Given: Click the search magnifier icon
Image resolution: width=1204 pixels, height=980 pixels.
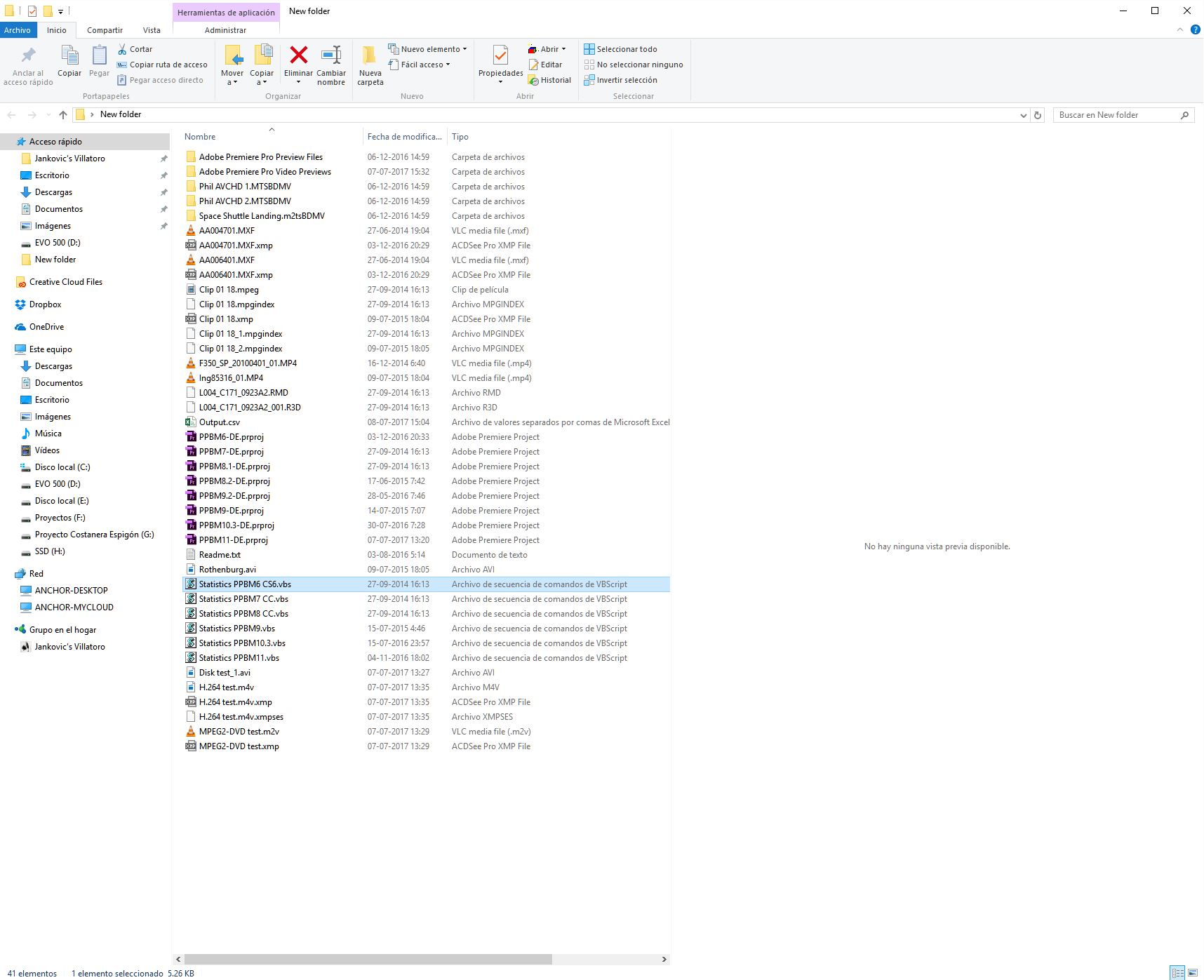Looking at the screenshot, I should pos(1184,115).
